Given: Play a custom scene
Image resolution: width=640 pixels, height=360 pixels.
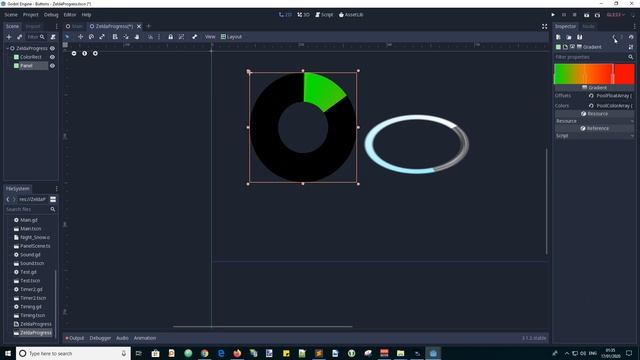Looking at the screenshot, I should (598, 15).
